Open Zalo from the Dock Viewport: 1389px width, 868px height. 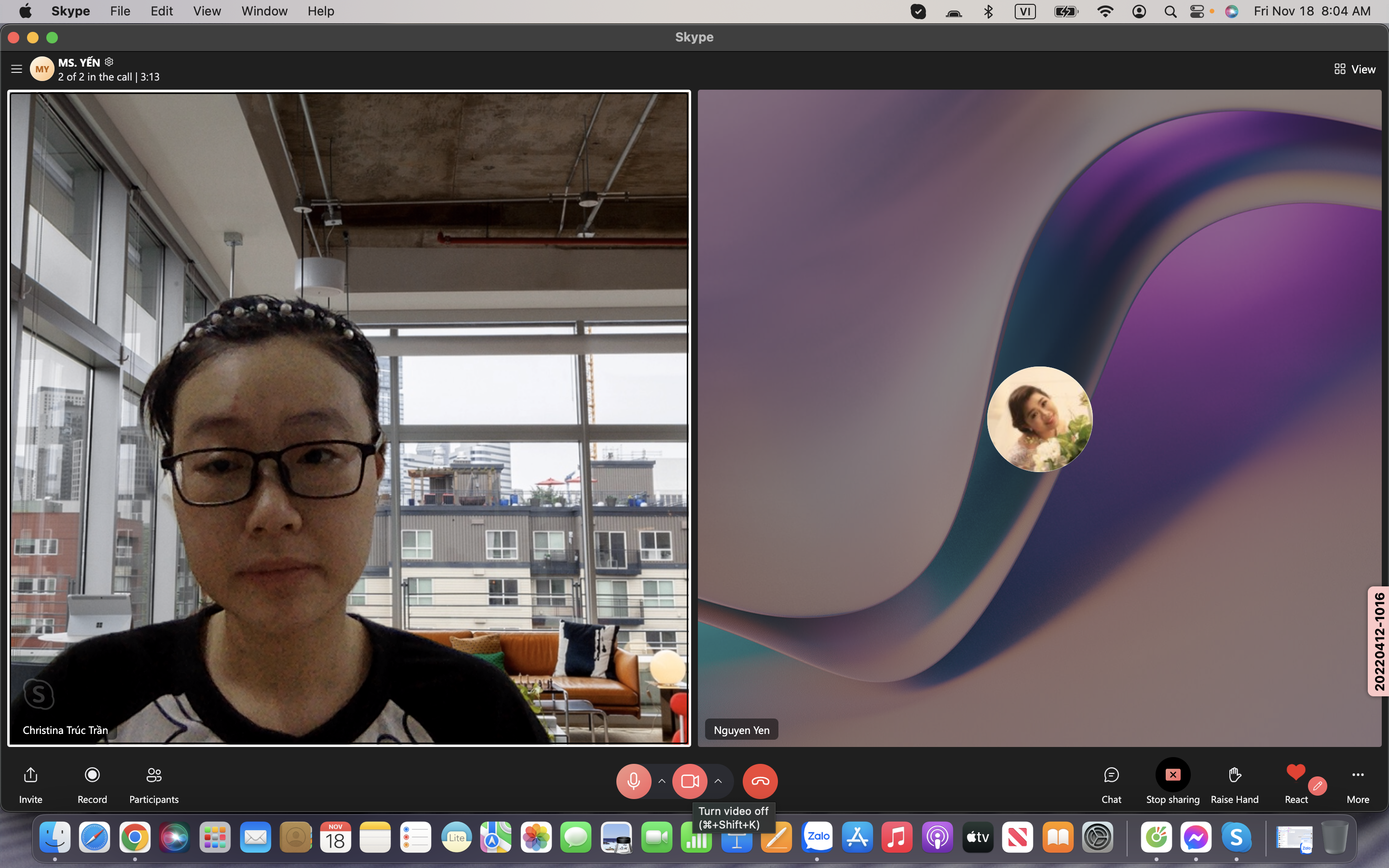(817, 838)
